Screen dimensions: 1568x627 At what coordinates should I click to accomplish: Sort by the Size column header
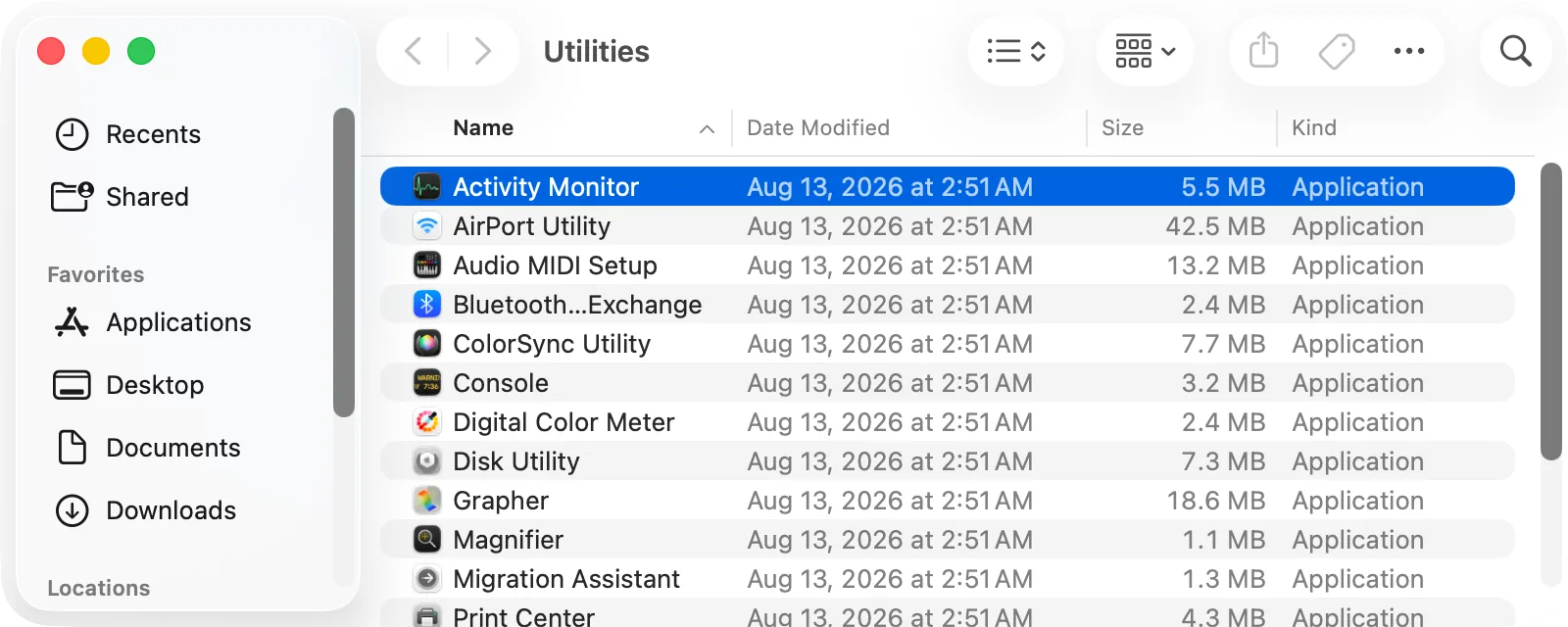point(1122,128)
